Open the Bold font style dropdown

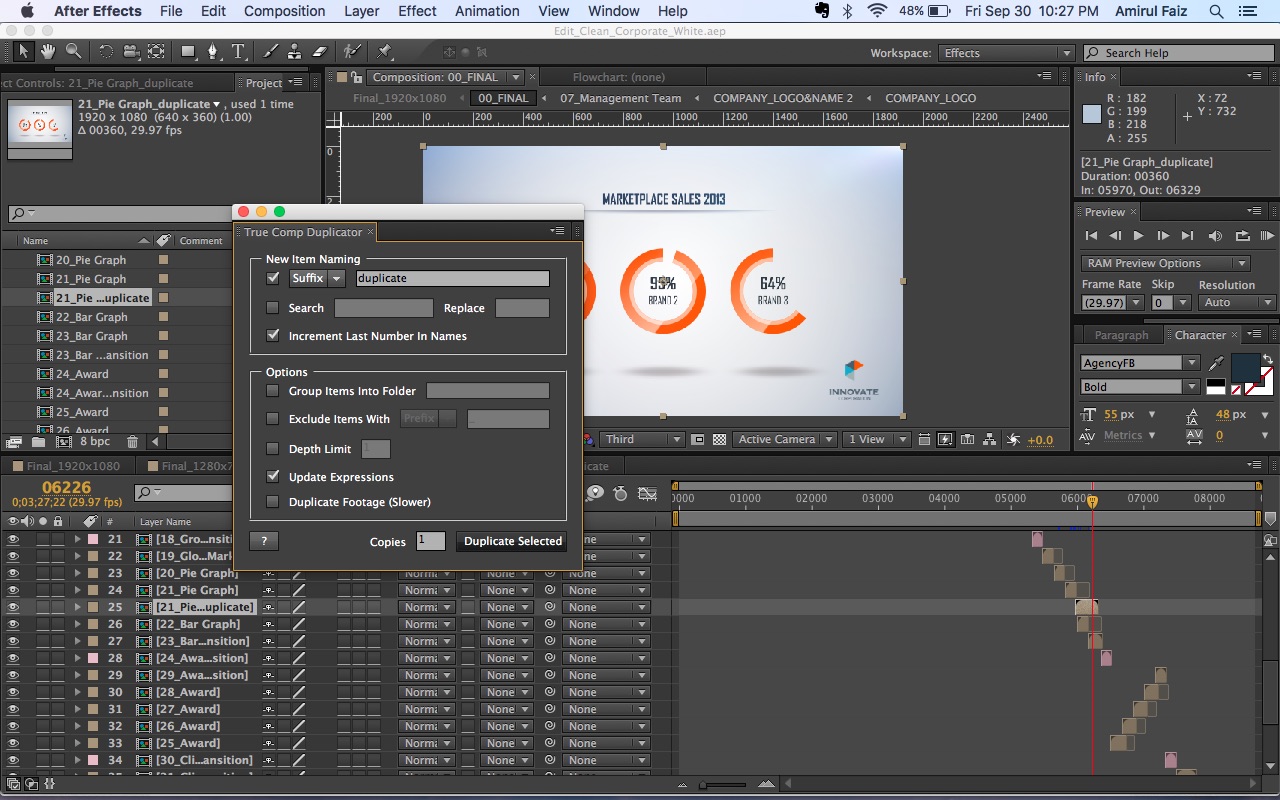1140,387
